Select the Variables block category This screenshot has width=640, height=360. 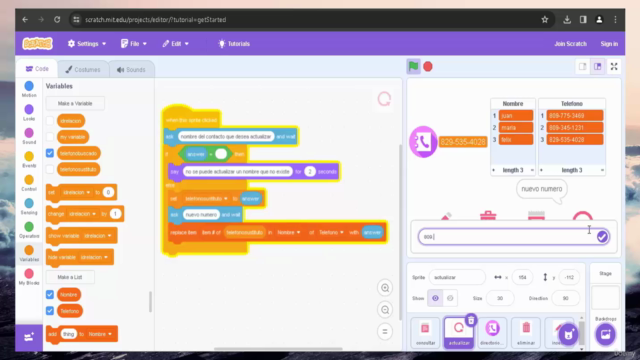pos(29,253)
